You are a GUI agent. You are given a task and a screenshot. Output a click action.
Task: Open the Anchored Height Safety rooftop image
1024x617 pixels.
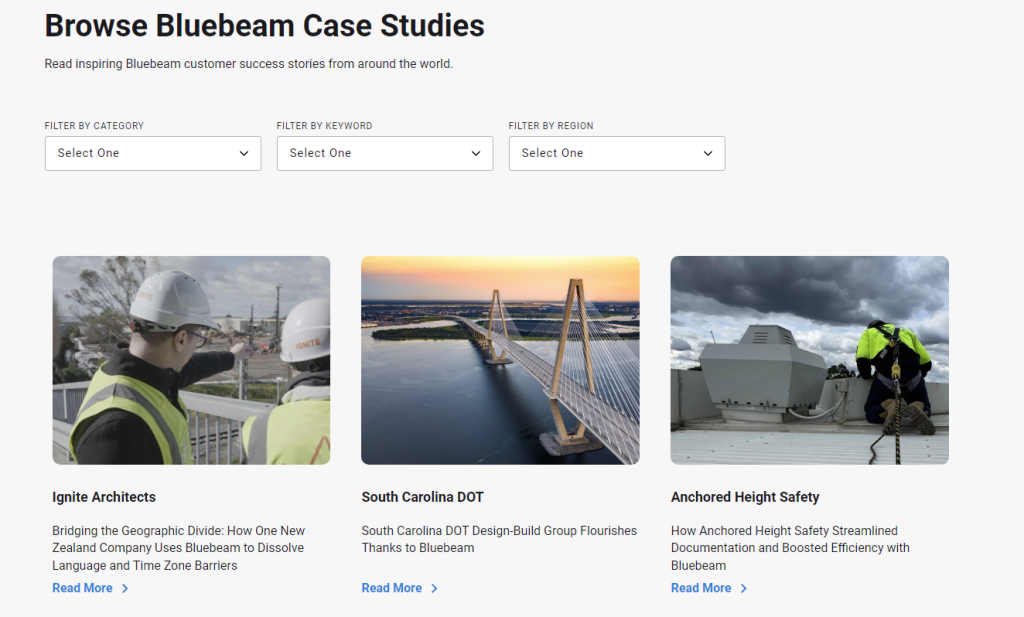(810, 360)
